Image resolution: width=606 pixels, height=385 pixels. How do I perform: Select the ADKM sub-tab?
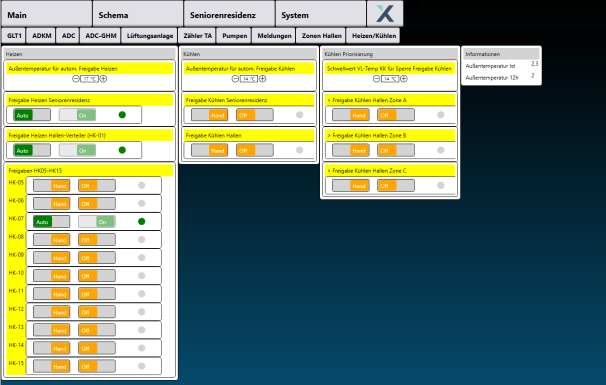point(41,36)
